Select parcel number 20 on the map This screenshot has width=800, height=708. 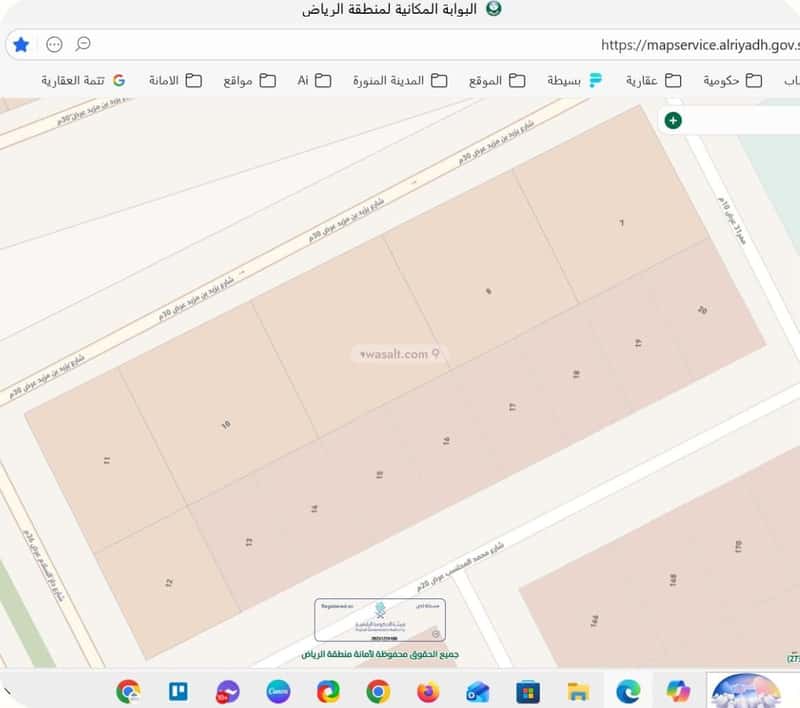coord(703,310)
